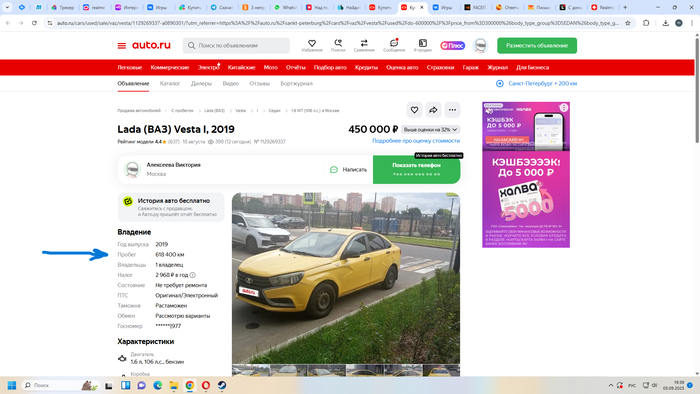Image resolution: width=700 pixels, height=394 pixels.
Task: Share the listing using the arrow icon
Action: [433, 110]
